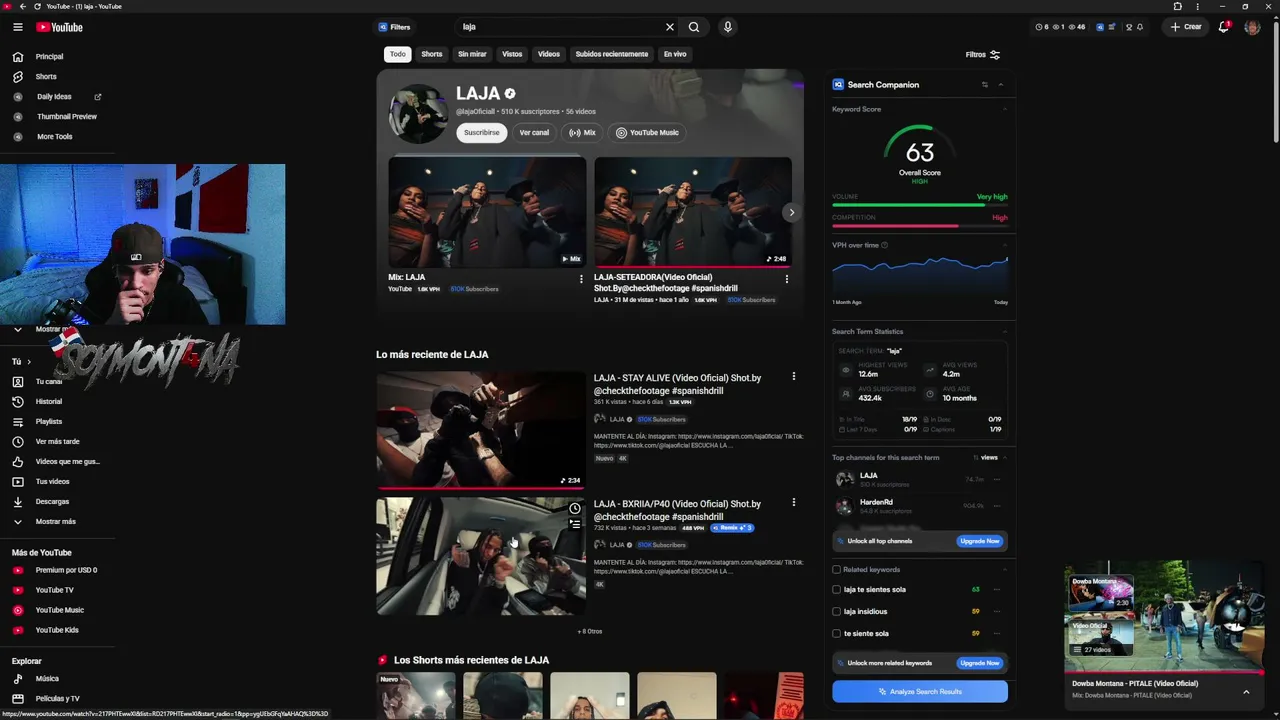Collapse the Search Companion panel
1280x720 pixels.
(1001, 85)
